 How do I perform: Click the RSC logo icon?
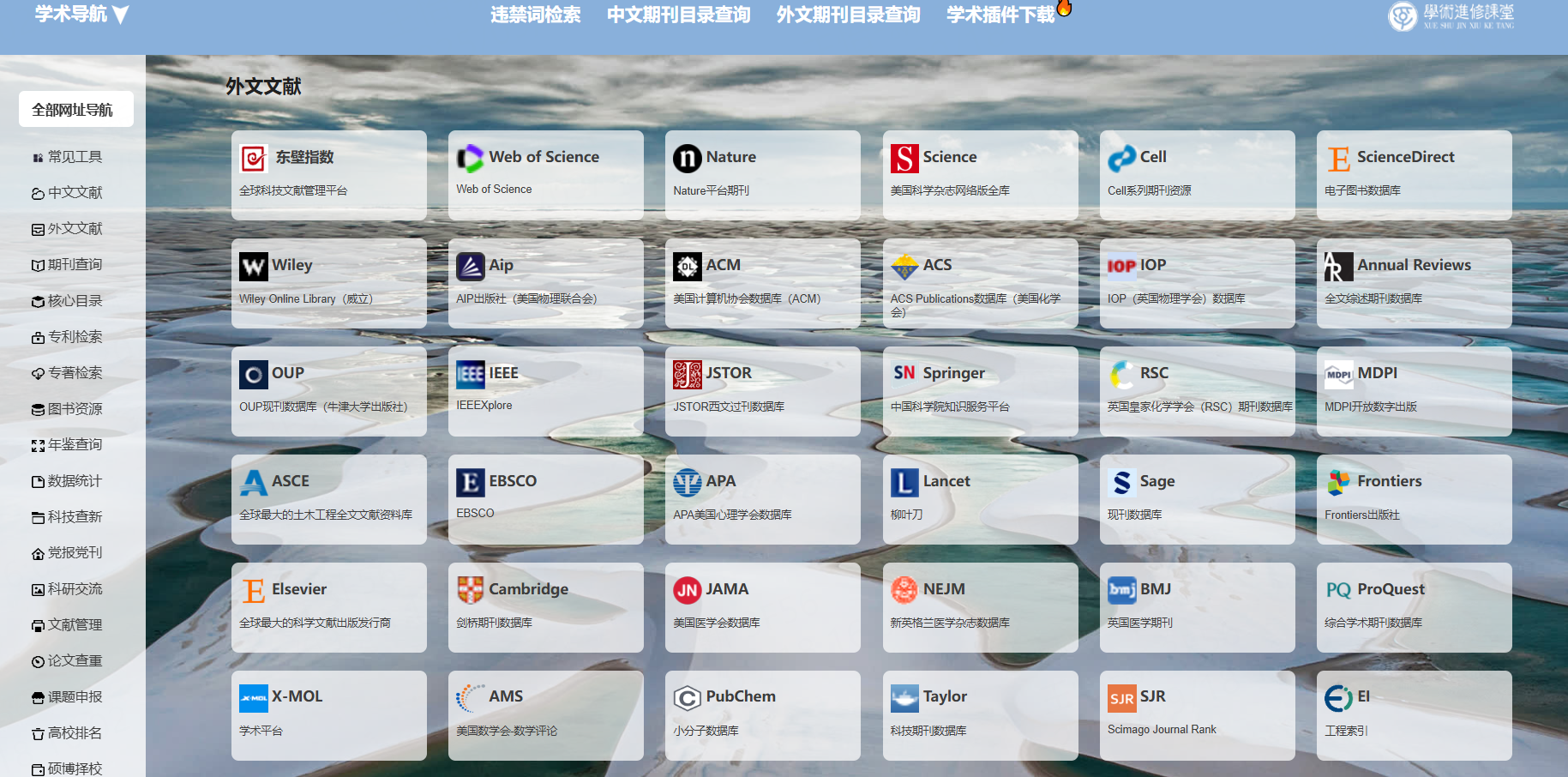(1121, 375)
